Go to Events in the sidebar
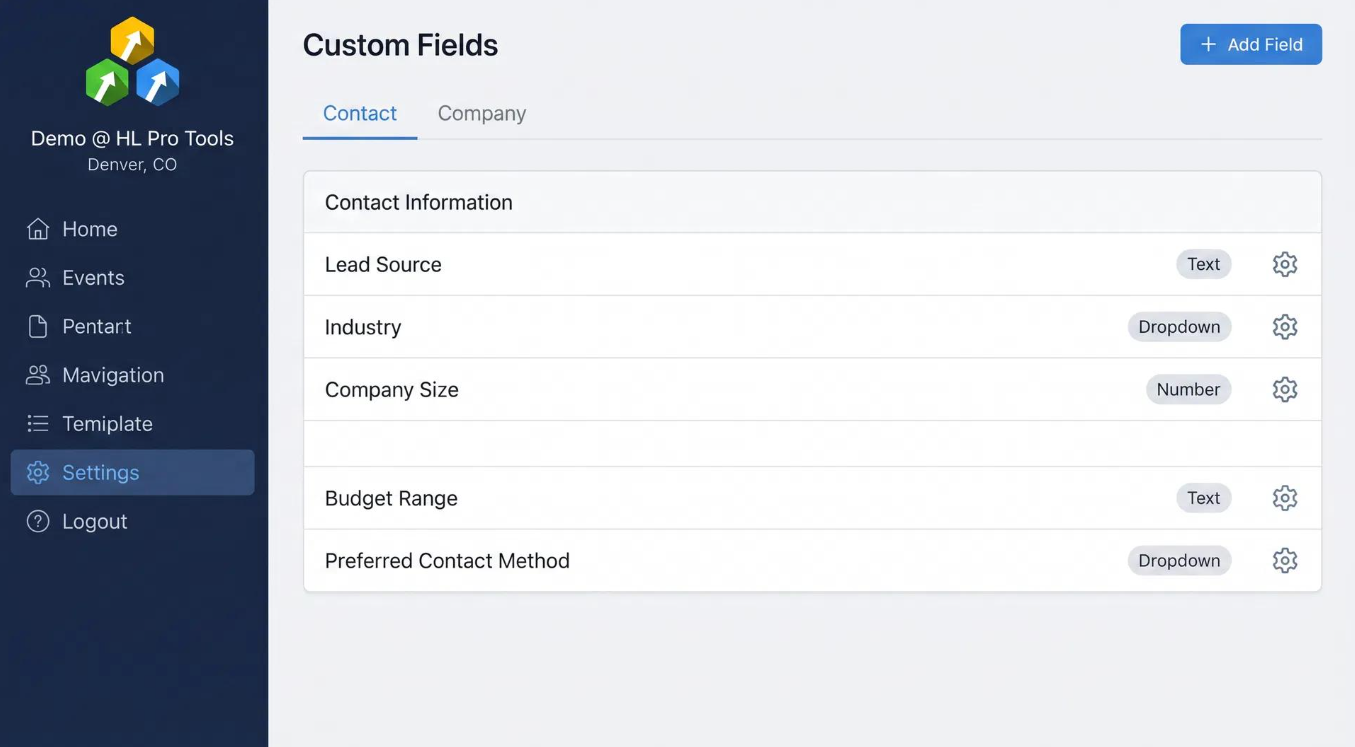 (93, 278)
